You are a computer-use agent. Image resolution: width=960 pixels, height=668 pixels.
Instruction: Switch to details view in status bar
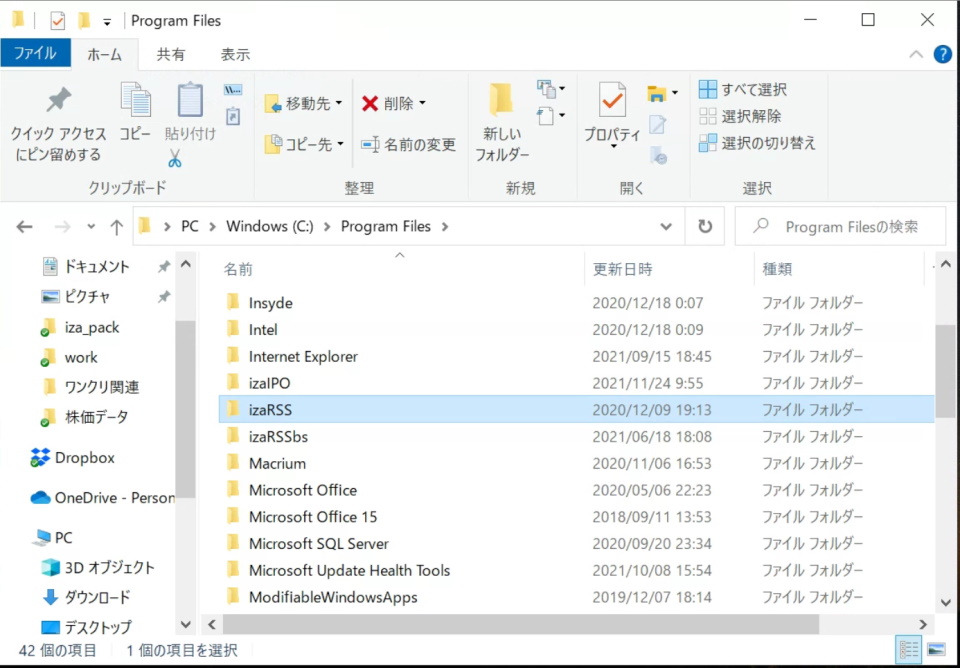pos(909,650)
